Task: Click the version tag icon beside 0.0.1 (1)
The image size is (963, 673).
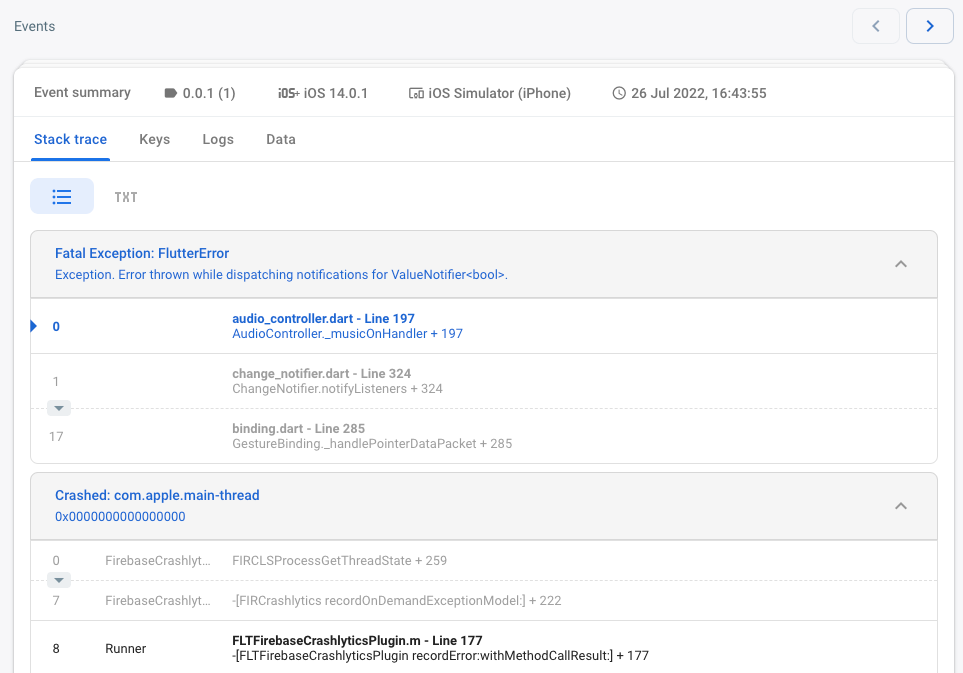Action: pyautogui.click(x=171, y=93)
